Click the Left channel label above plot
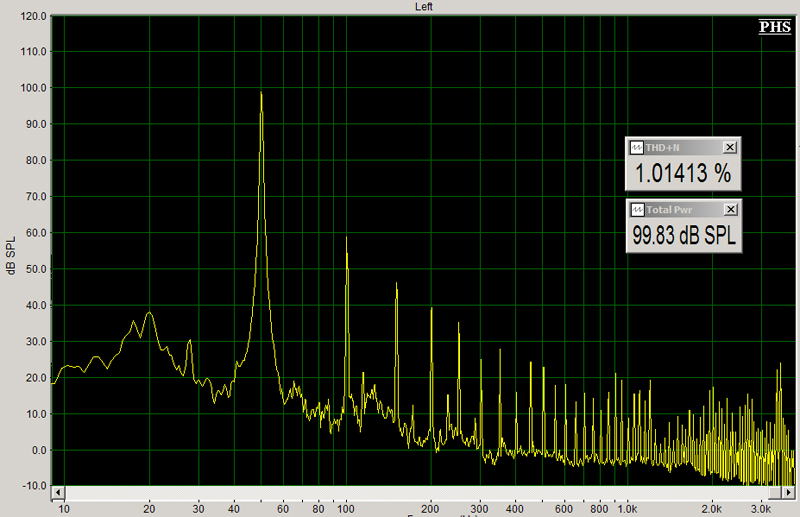 tap(423, 7)
